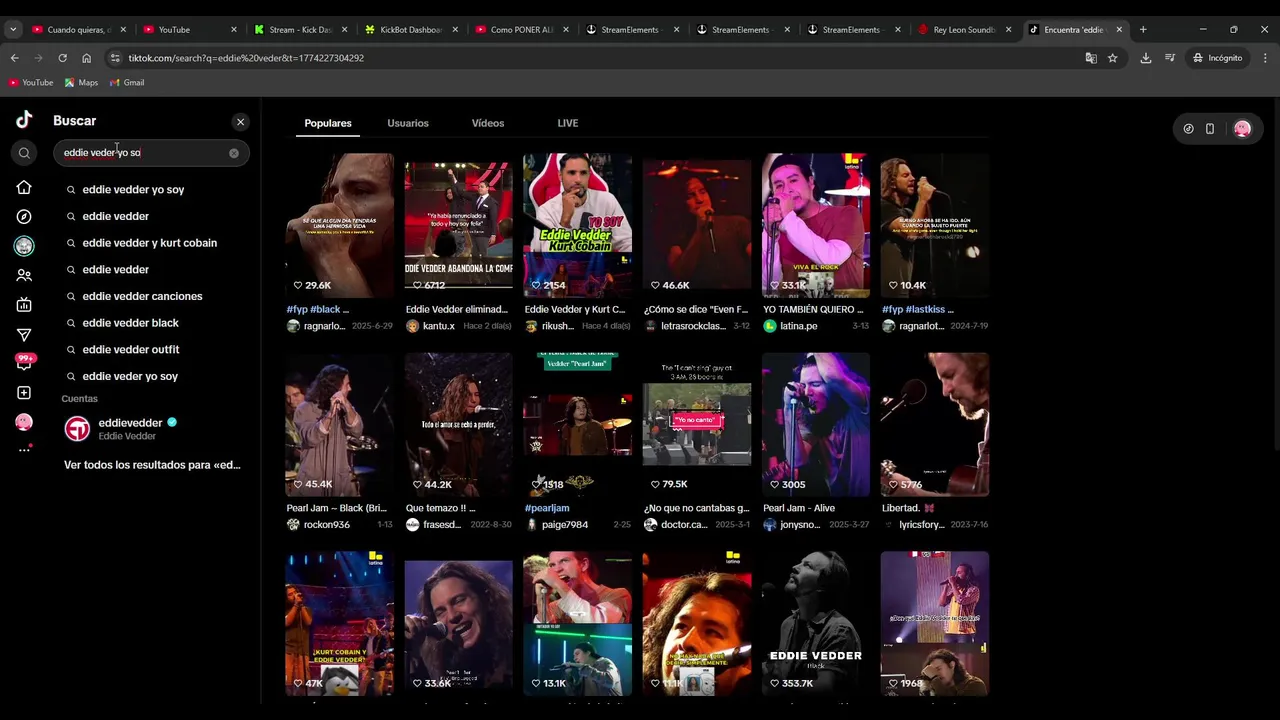Image resolution: width=1280 pixels, height=720 pixels.
Task: Close the active TikTok browser tab
Action: [x=1119, y=30]
